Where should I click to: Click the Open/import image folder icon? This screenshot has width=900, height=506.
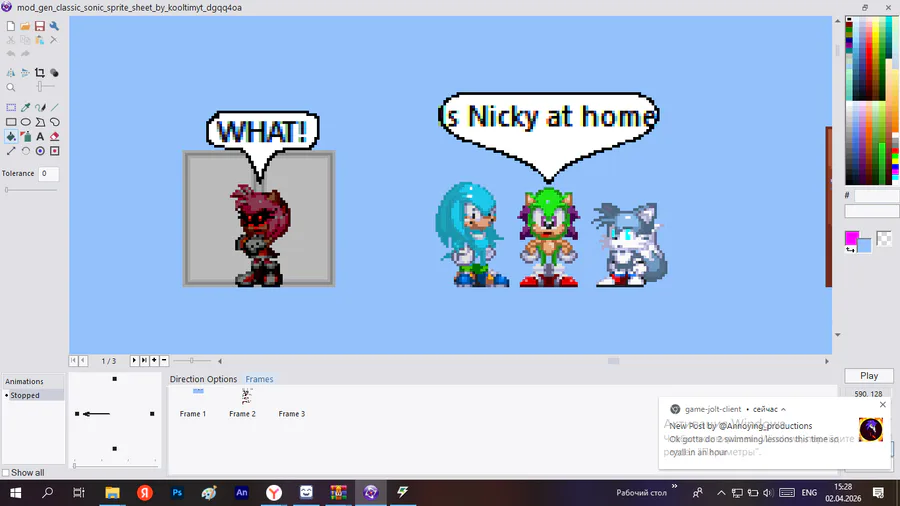coord(25,26)
